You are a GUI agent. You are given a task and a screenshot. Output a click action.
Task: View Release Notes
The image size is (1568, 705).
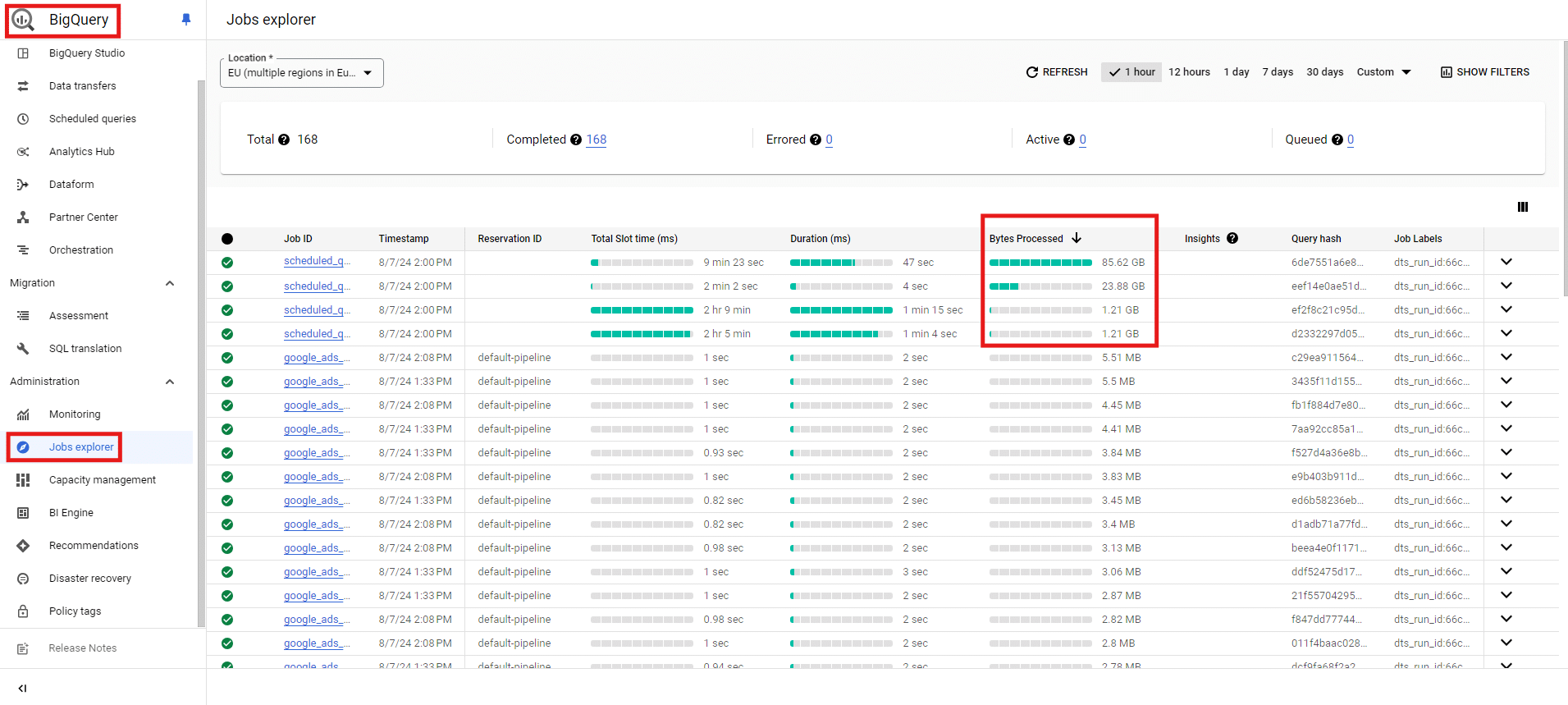pyautogui.click(x=82, y=648)
